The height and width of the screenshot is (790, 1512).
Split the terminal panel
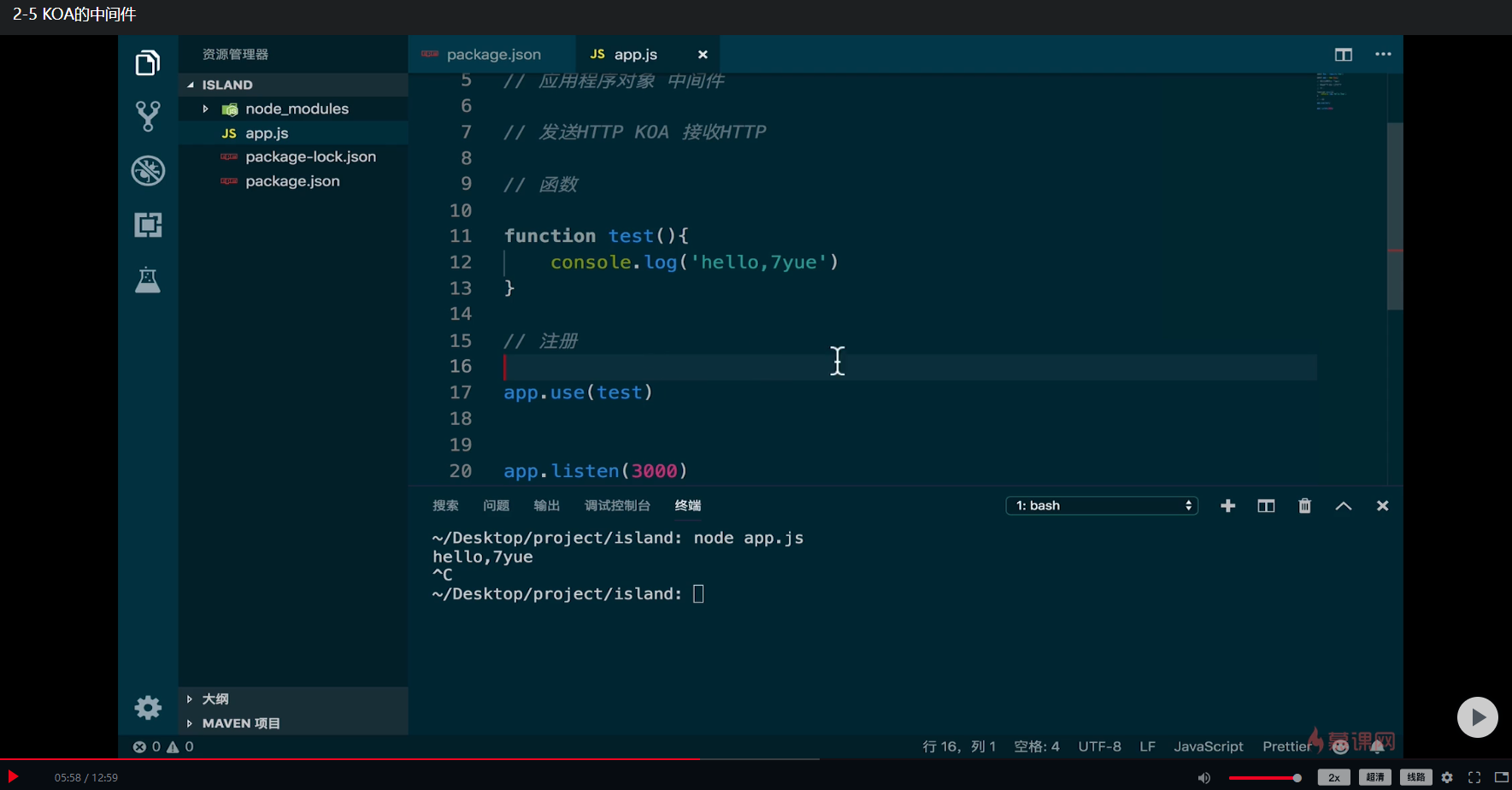(x=1266, y=506)
